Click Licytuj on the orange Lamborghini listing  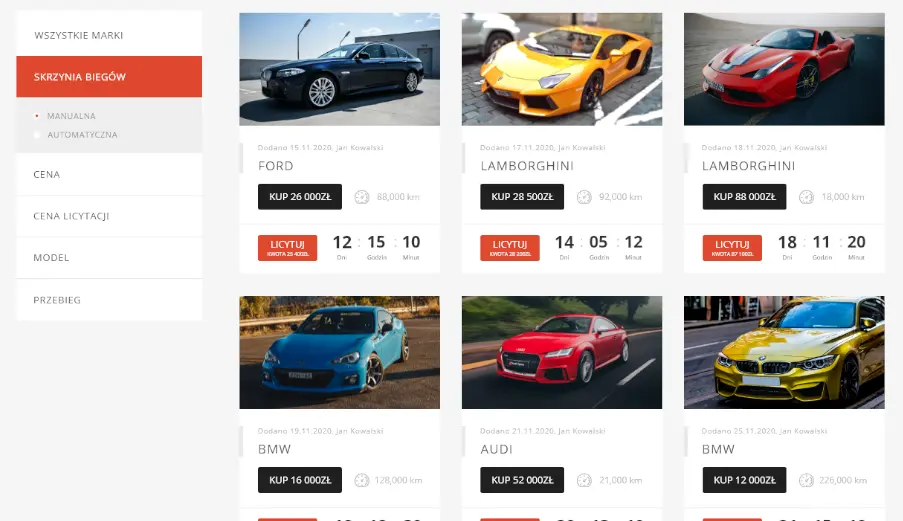pos(510,248)
